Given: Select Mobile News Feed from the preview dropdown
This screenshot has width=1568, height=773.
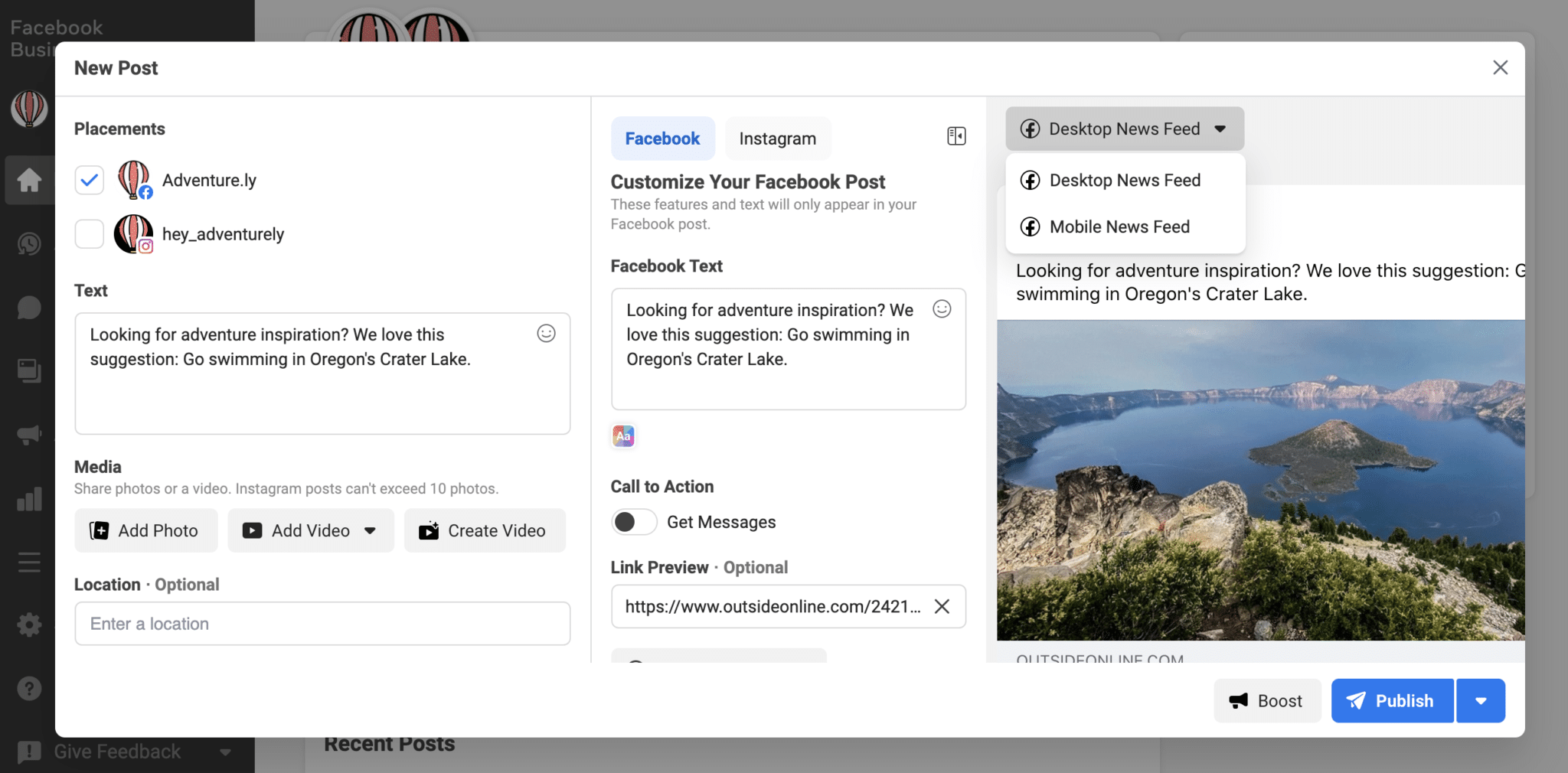Looking at the screenshot, I should point(1119,227).
